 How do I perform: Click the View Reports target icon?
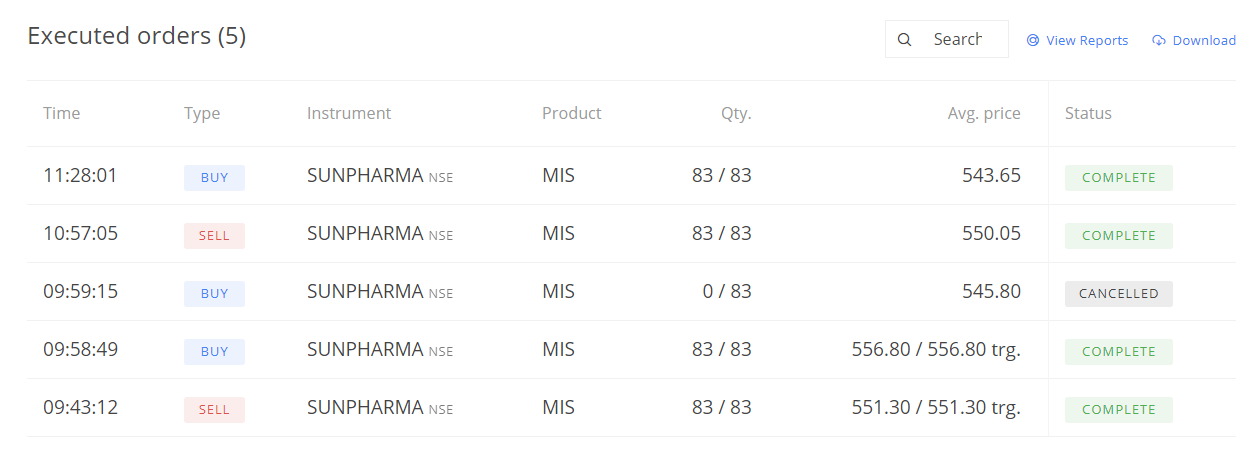(x=1033, y=41)
